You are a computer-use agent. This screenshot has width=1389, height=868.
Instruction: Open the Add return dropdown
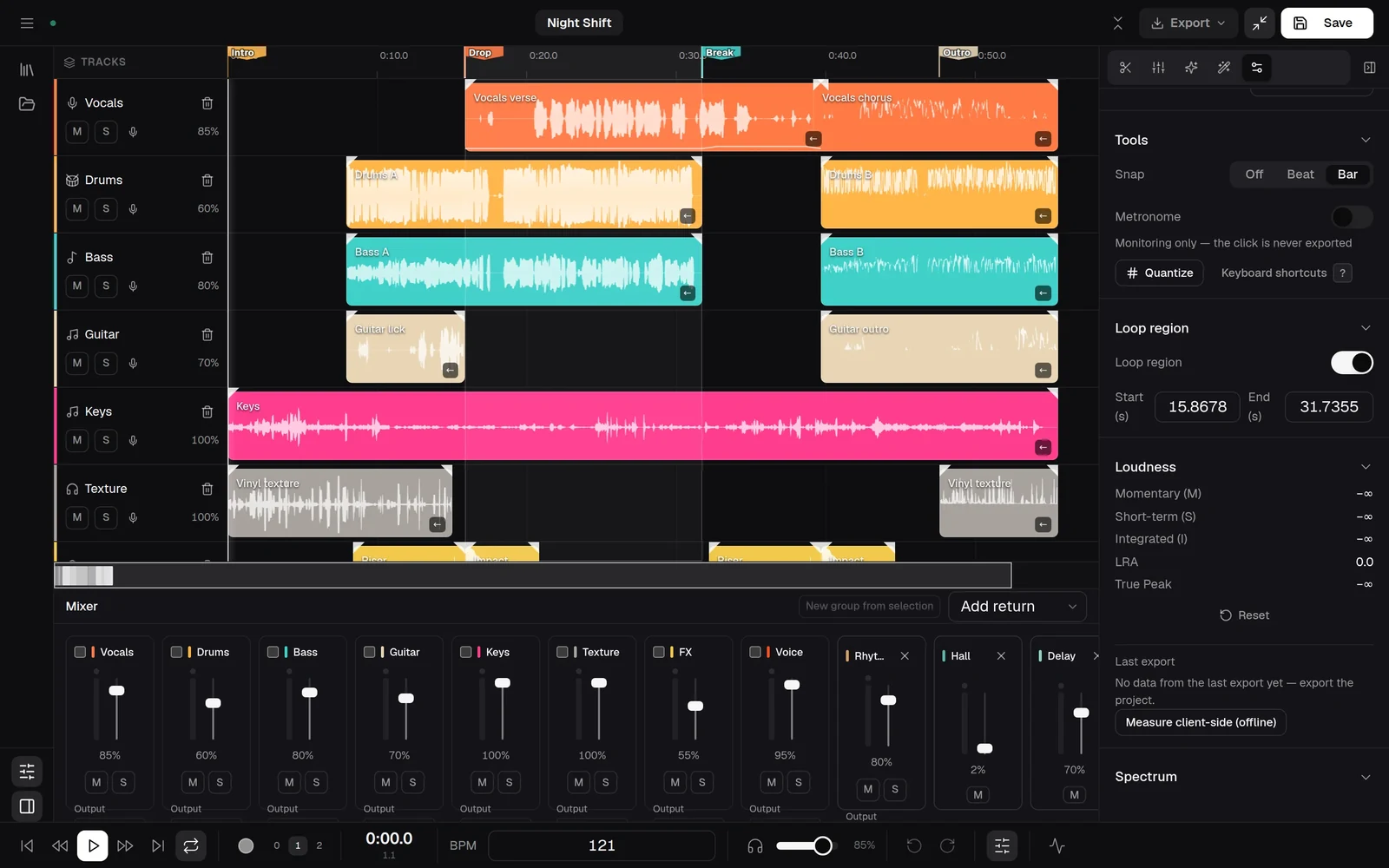1017,607
